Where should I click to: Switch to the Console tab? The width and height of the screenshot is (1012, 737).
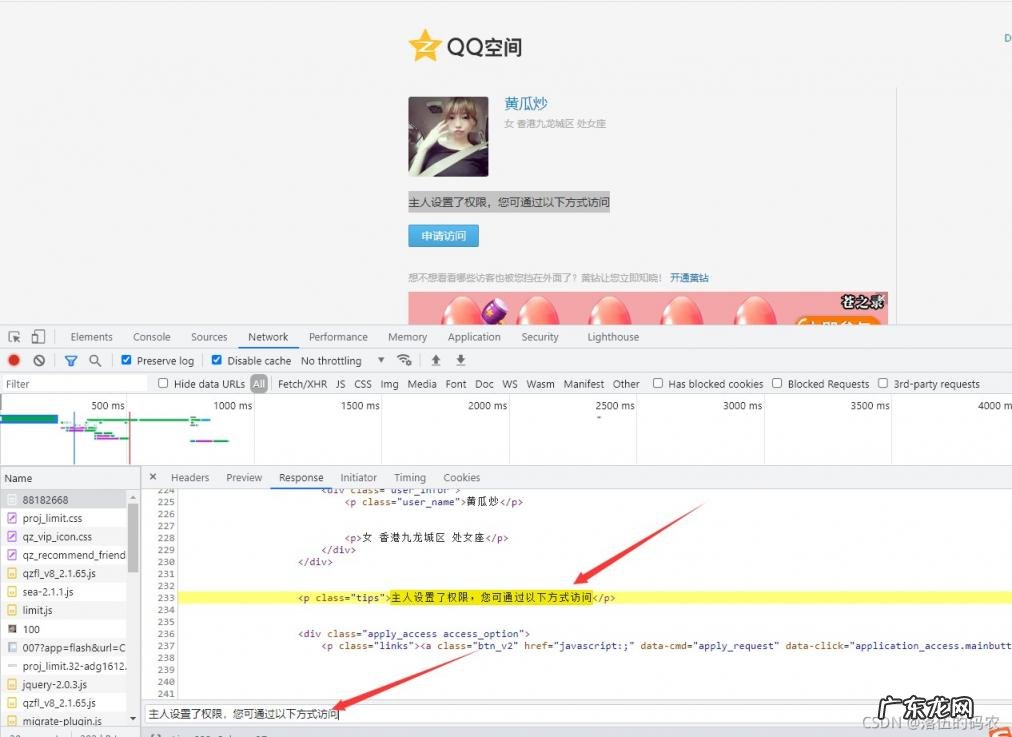tap(152, 337)
